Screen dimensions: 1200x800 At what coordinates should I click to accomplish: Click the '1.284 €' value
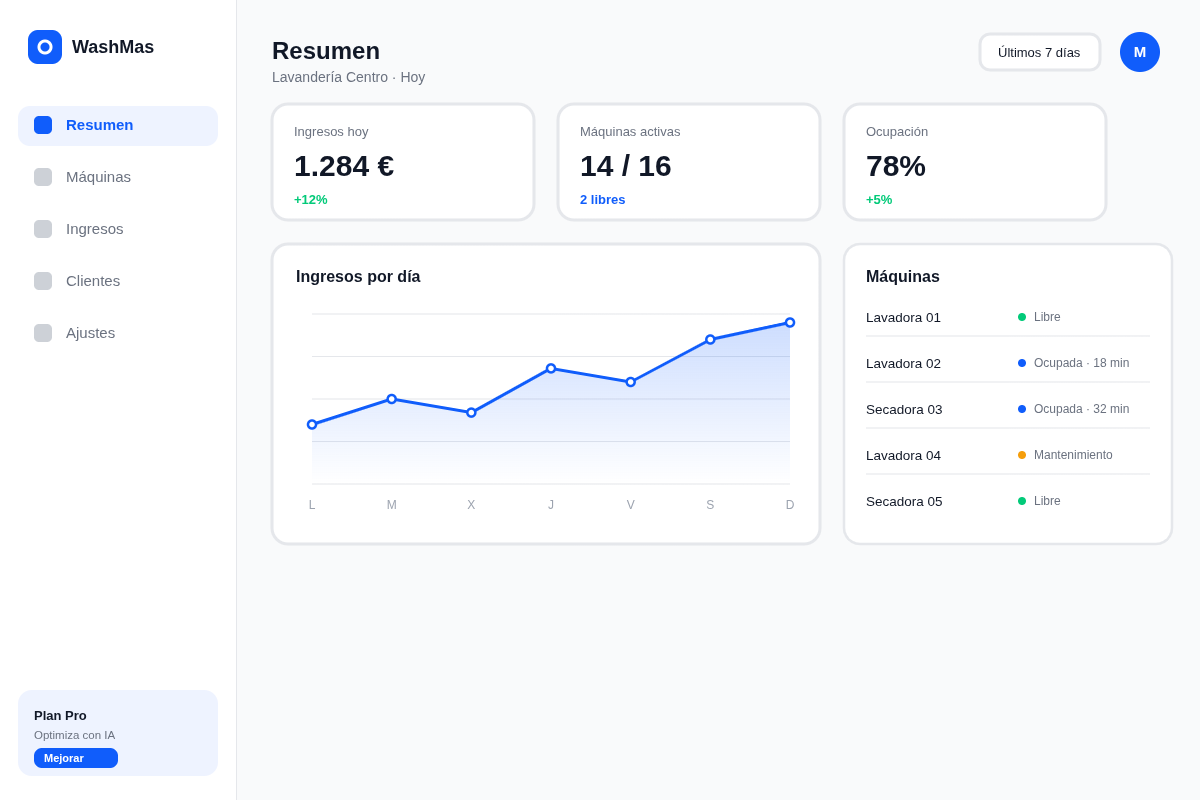pos(344,166)
